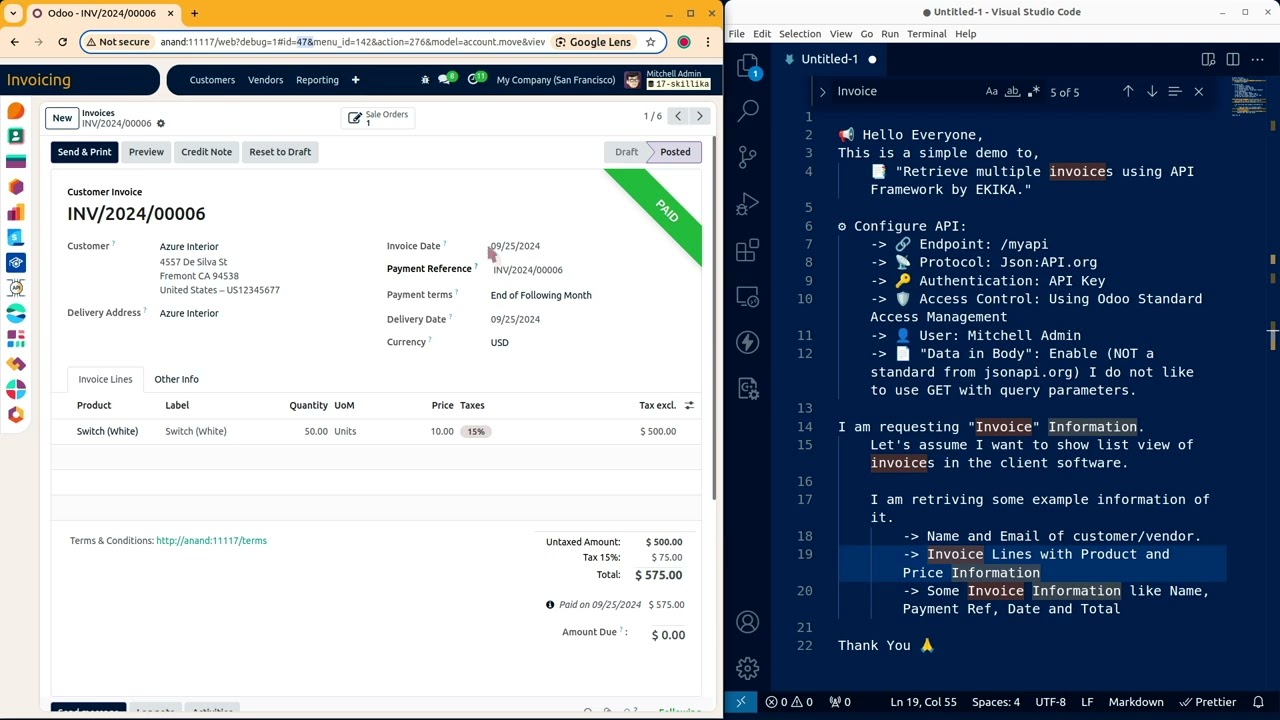This screenshot has width=1280, height=720.
Task: Click the split editor icon in VS Code
Action: pos(1233,60)
